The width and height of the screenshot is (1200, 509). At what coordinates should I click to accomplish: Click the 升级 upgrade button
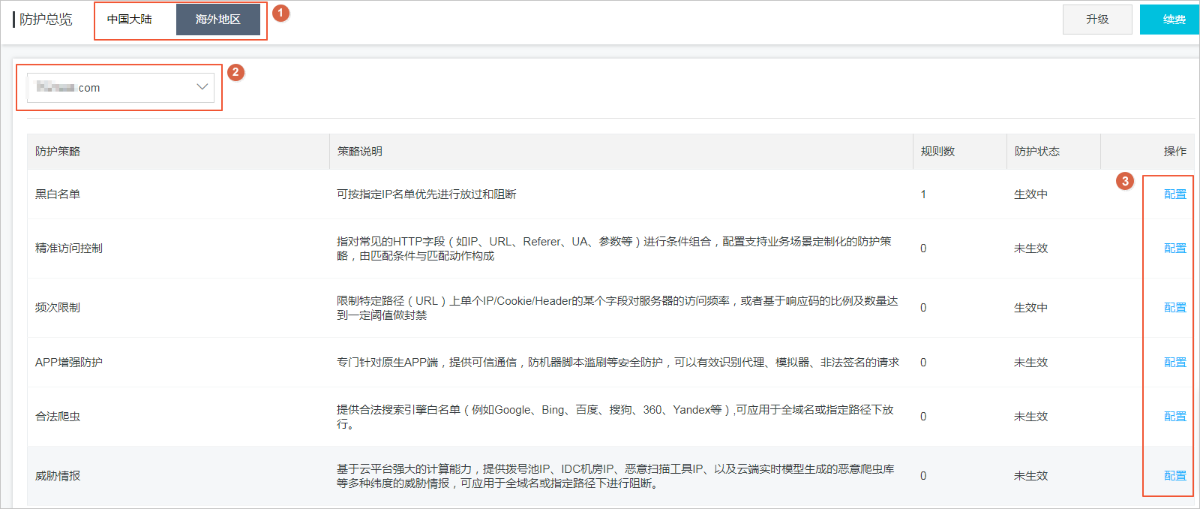(x=1097, y=19)
